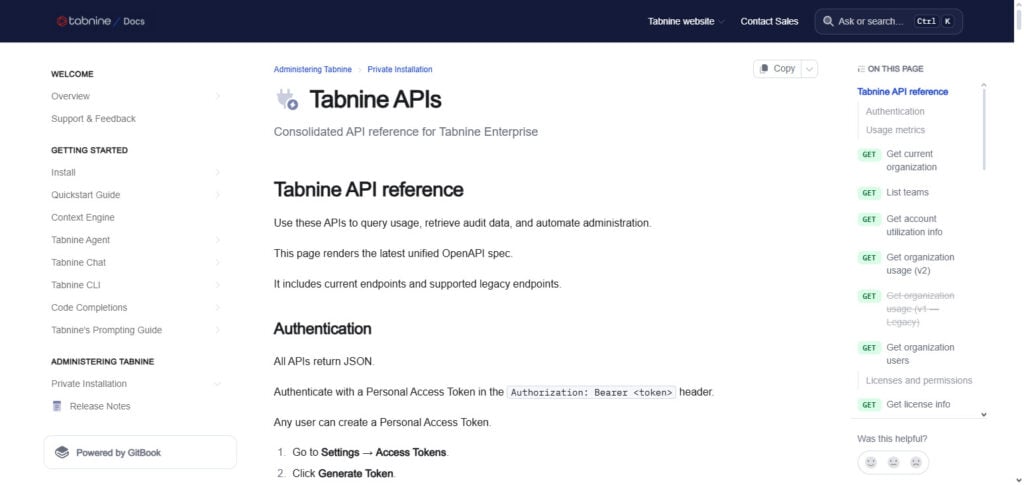
Task: Jump to Get organization usage (v2)
Action: coord(920,264)
